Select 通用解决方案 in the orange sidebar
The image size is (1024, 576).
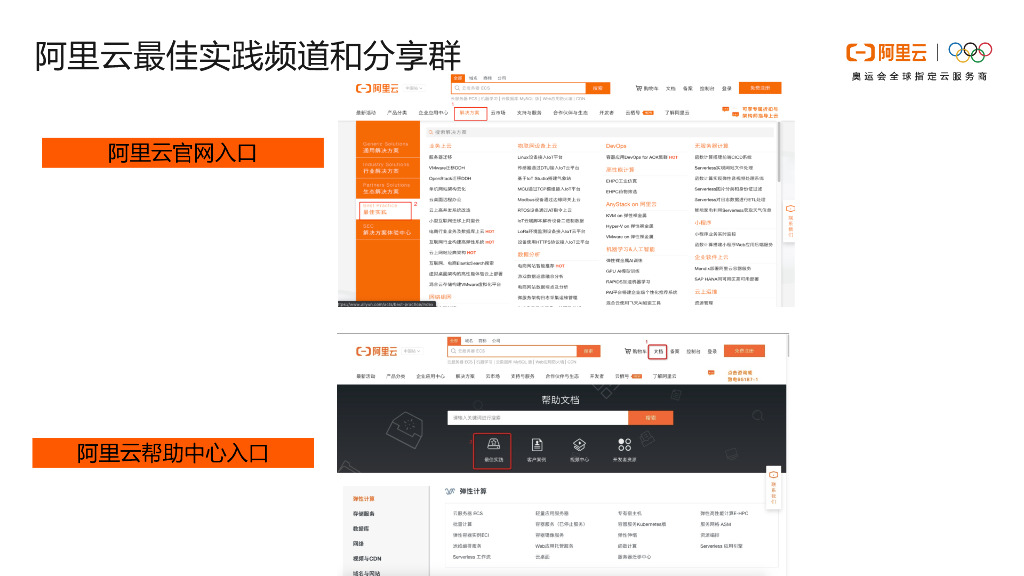[386, 148]
